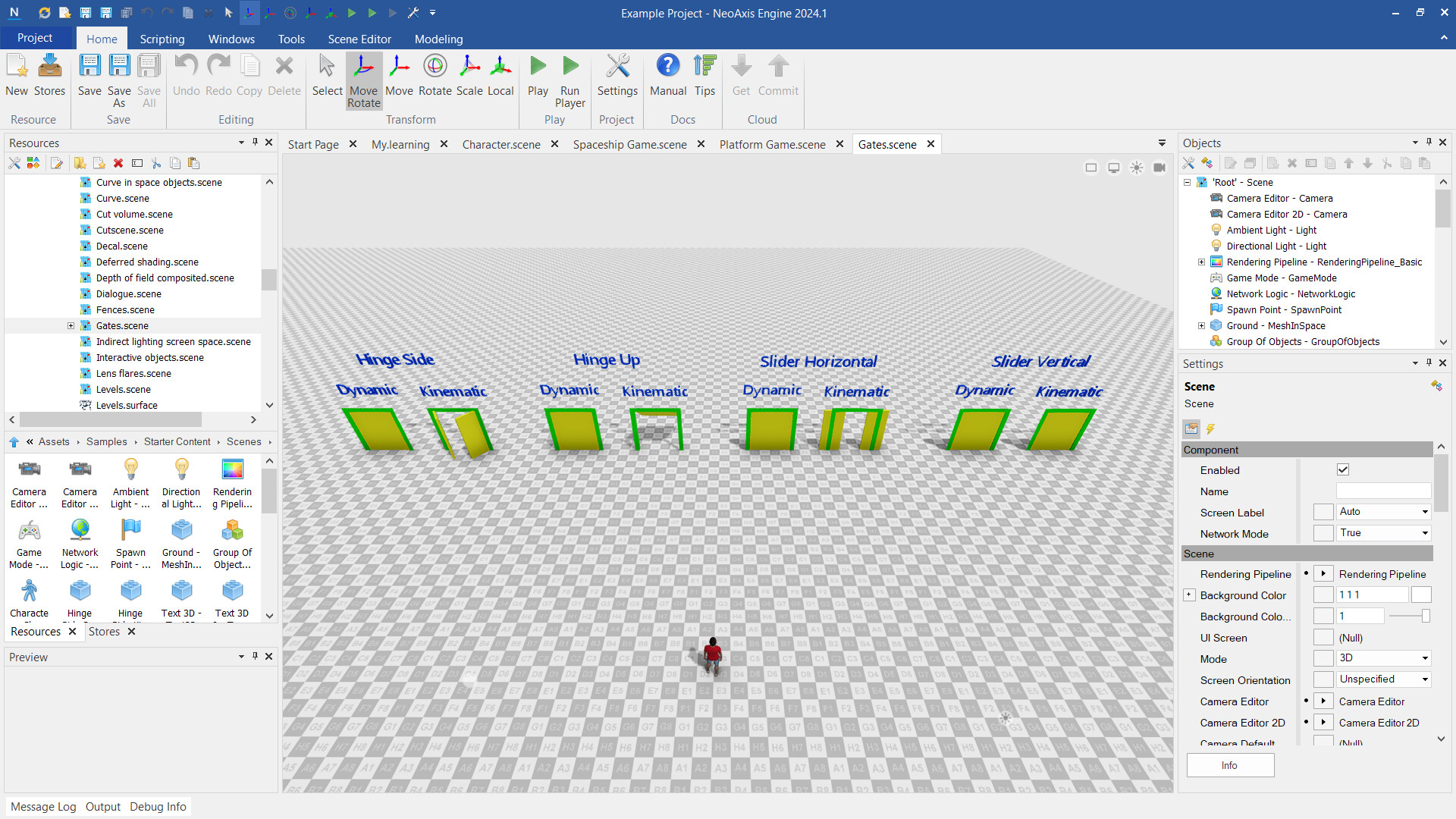
Task: Open the Scene Editor ribbon tab
Action: click(359, 39)
